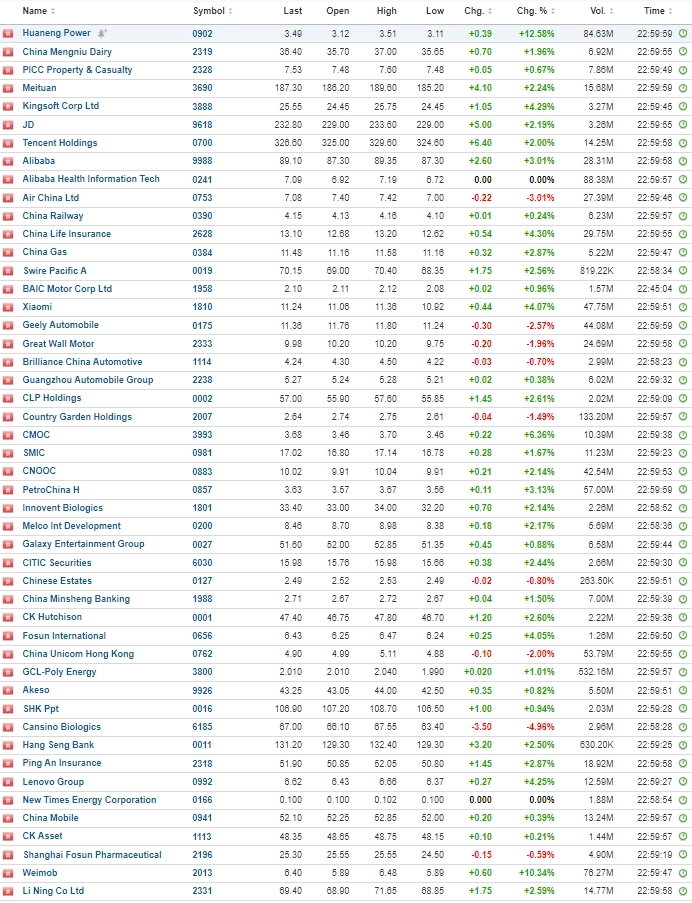Click the flag icon in the CNOOC row
Image resolution: width=692 pixels, height=903 pixels.
click(x=8, y=471)
